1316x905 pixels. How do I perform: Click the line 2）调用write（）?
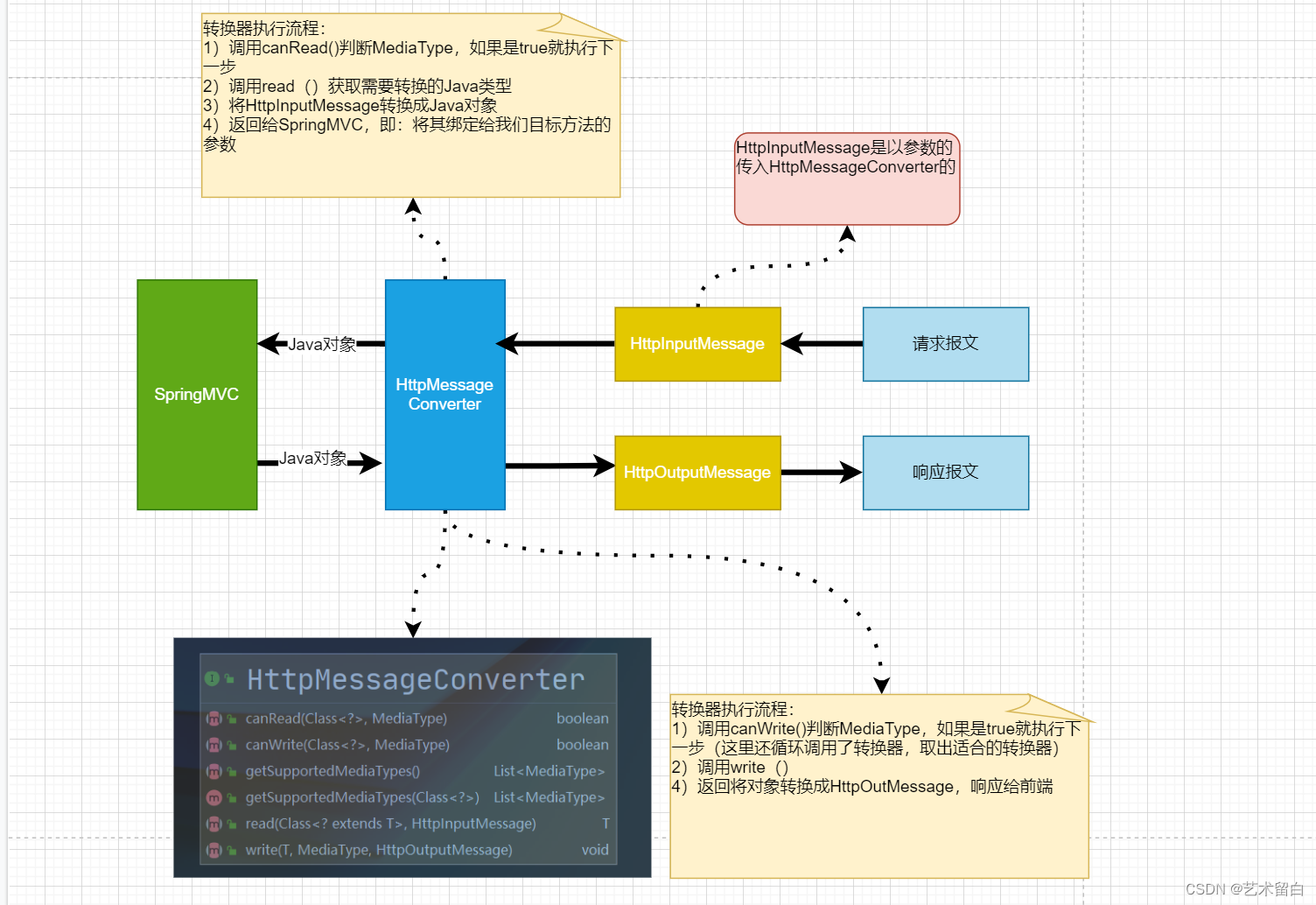(730, 768)
